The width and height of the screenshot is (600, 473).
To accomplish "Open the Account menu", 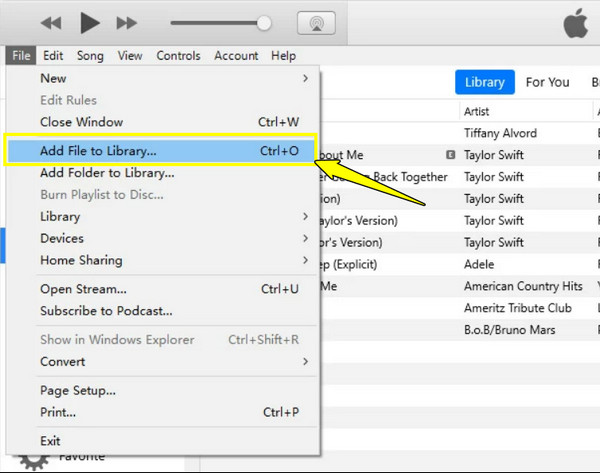I will pyautogui.click(x=236, y=56).
